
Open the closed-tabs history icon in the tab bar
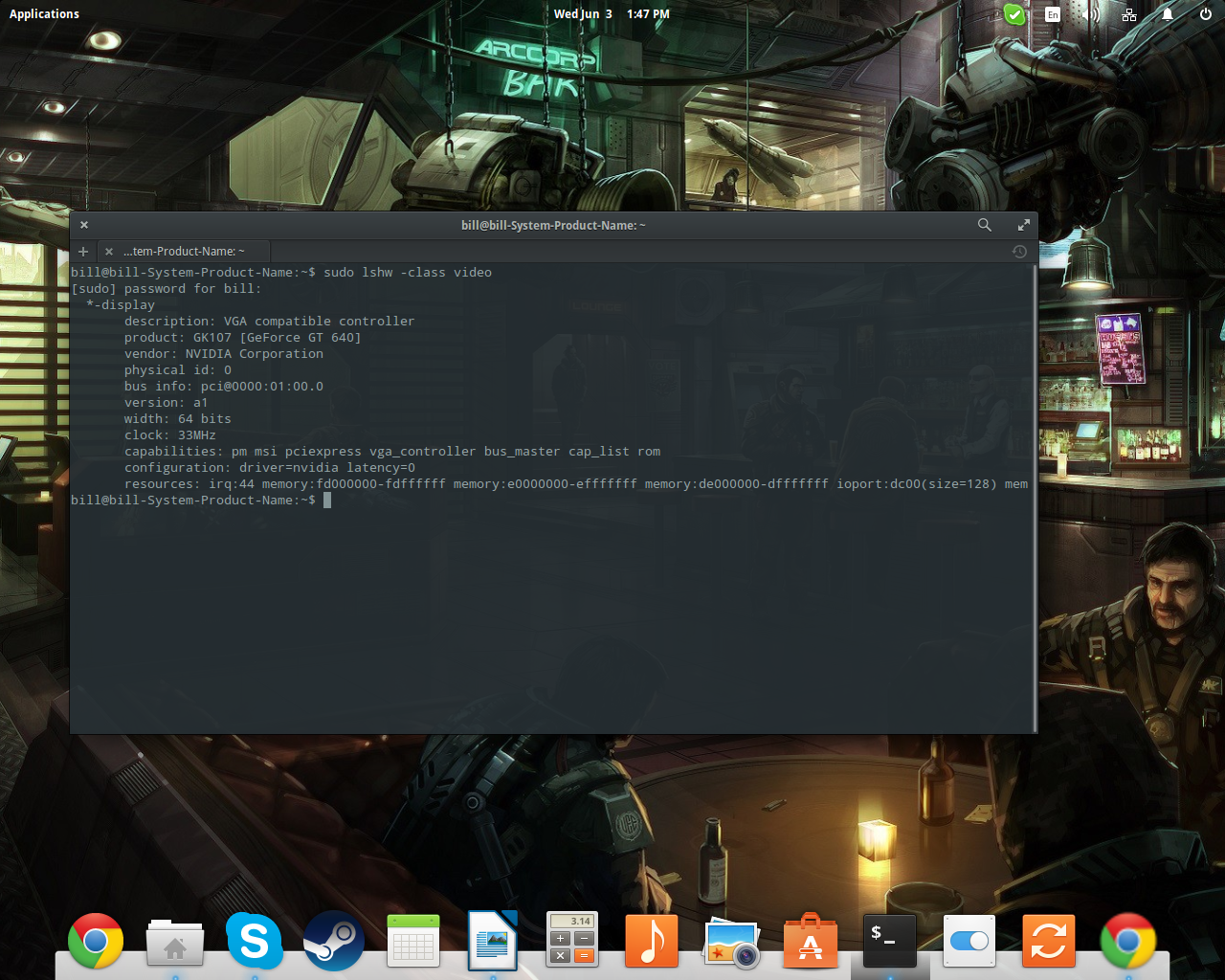tap(1019, 252)
